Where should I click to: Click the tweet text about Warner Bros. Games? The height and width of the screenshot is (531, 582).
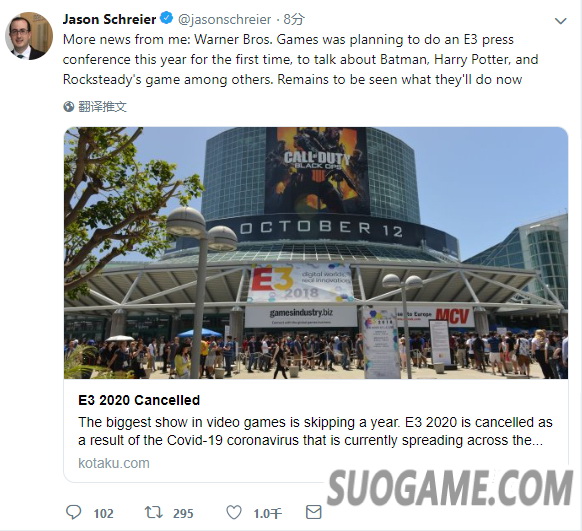301,59
